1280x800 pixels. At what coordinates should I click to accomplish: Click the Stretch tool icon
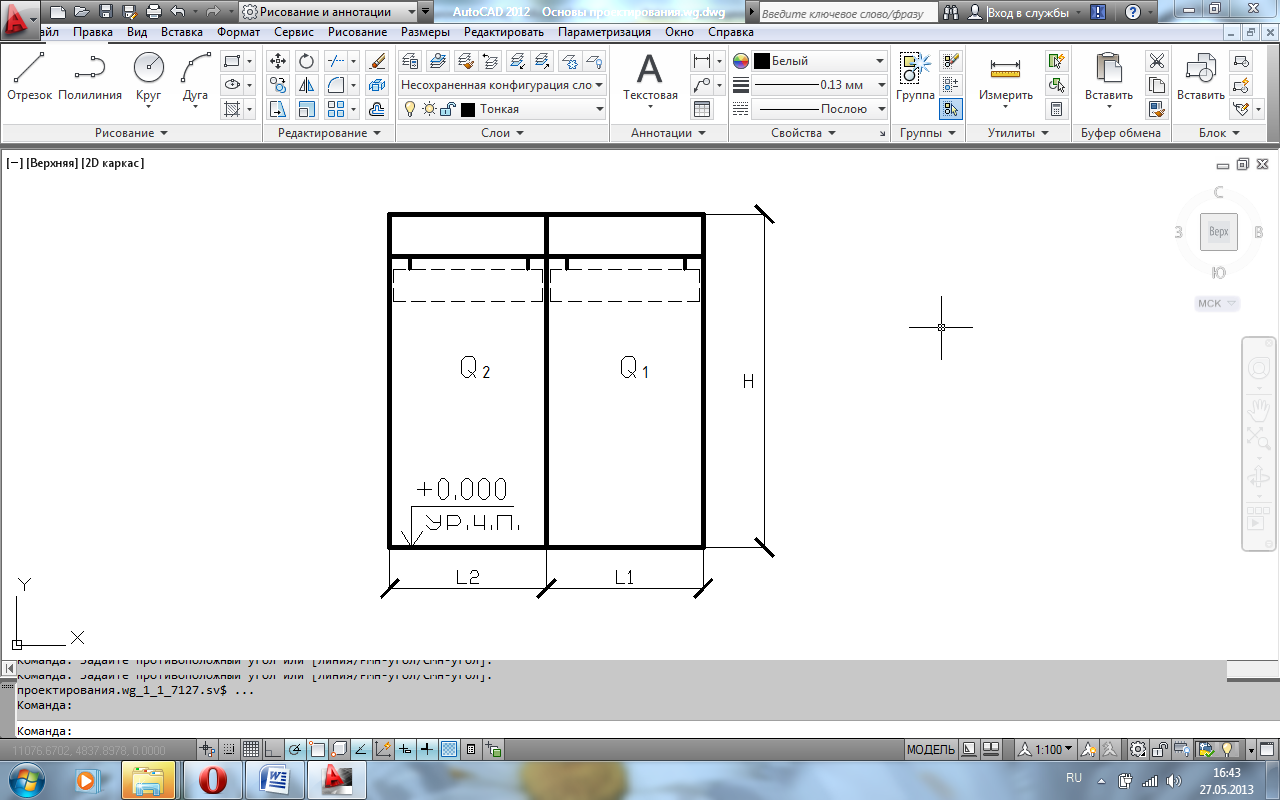[278, 109]
